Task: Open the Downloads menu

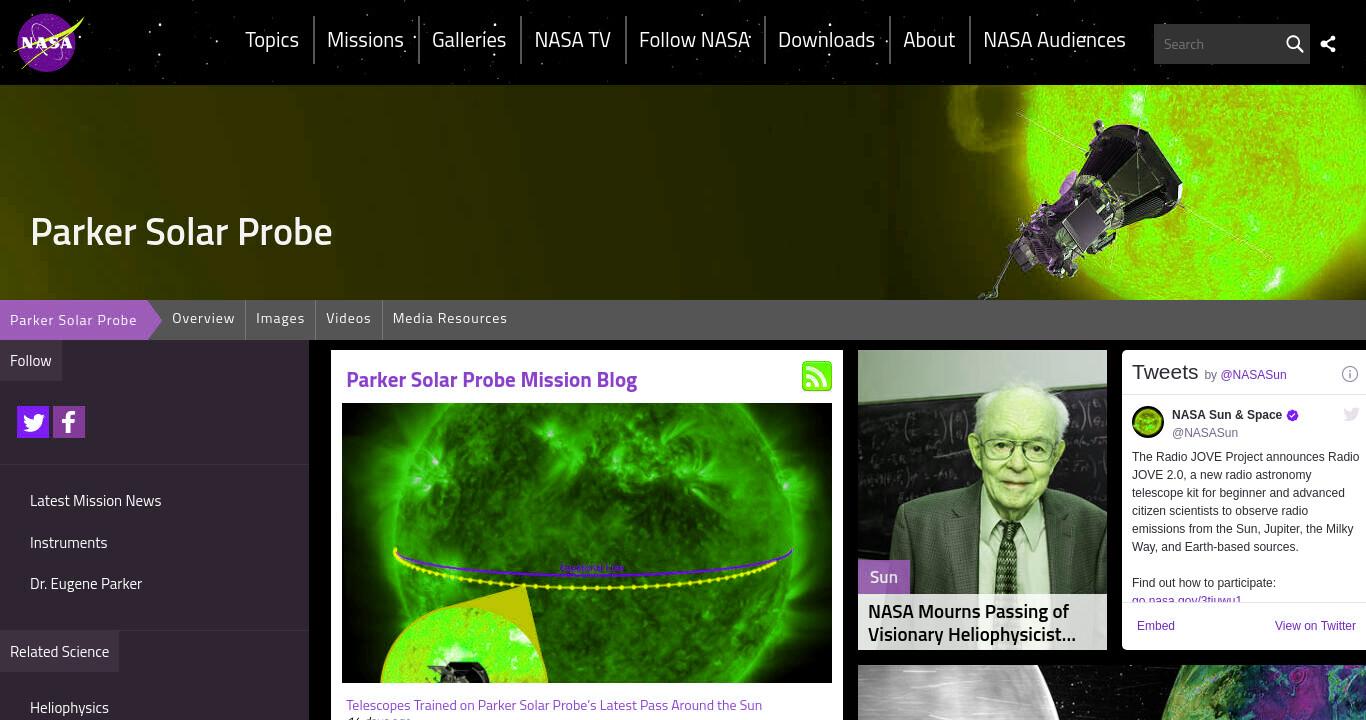Action: [826, 40]
